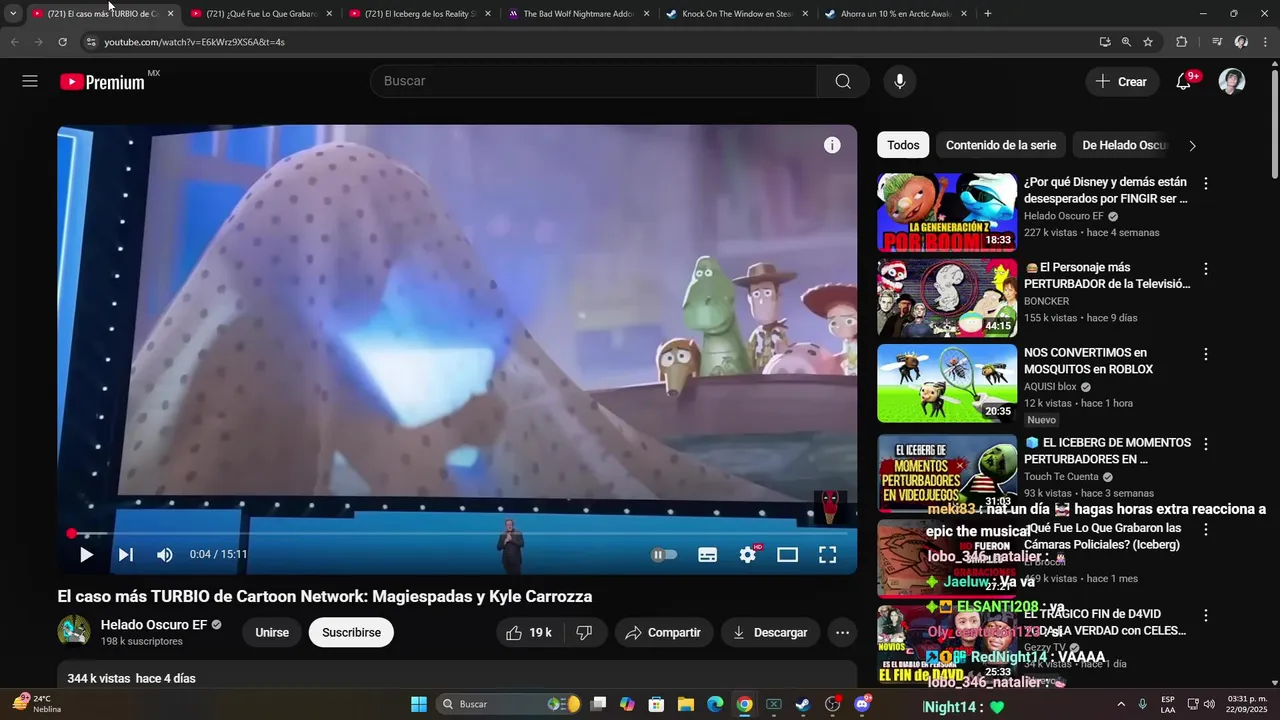The width and height of the screenshot is (1280, 720).
Task: Share the video using Compartir
Action: pos(663,632)
